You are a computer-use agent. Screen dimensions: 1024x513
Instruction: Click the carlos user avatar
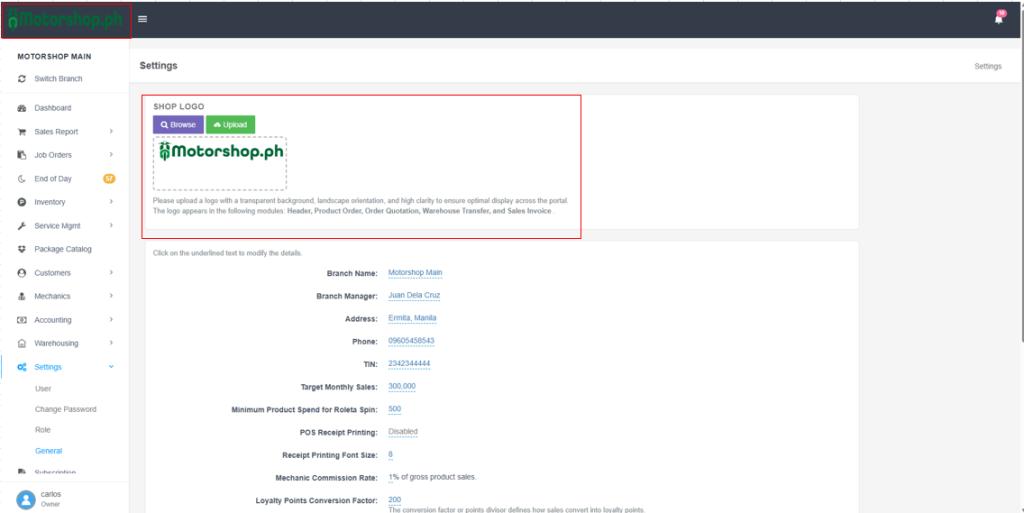click(25, 499)
